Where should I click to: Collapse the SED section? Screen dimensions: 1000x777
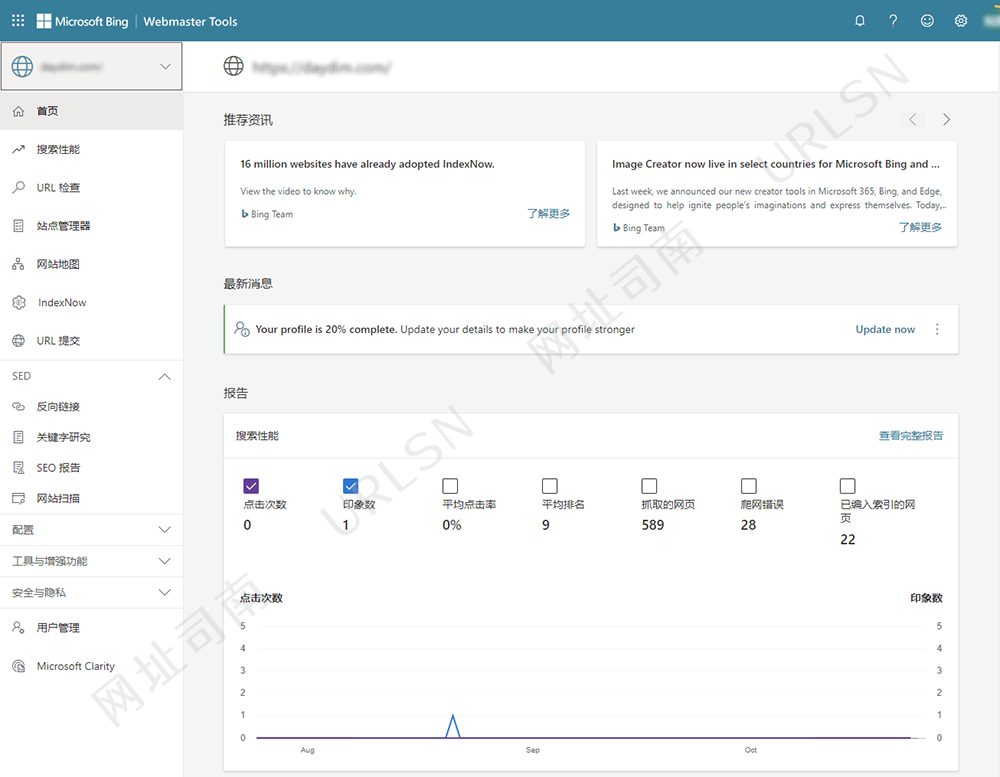coord(165,377)
